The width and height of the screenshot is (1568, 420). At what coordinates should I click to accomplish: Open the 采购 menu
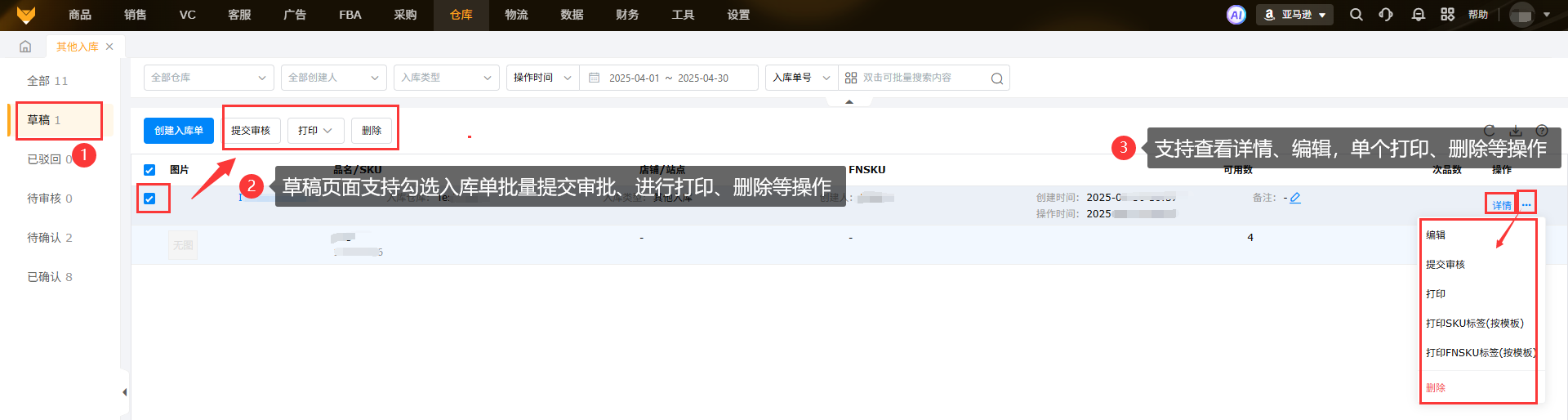click(406, 15)
